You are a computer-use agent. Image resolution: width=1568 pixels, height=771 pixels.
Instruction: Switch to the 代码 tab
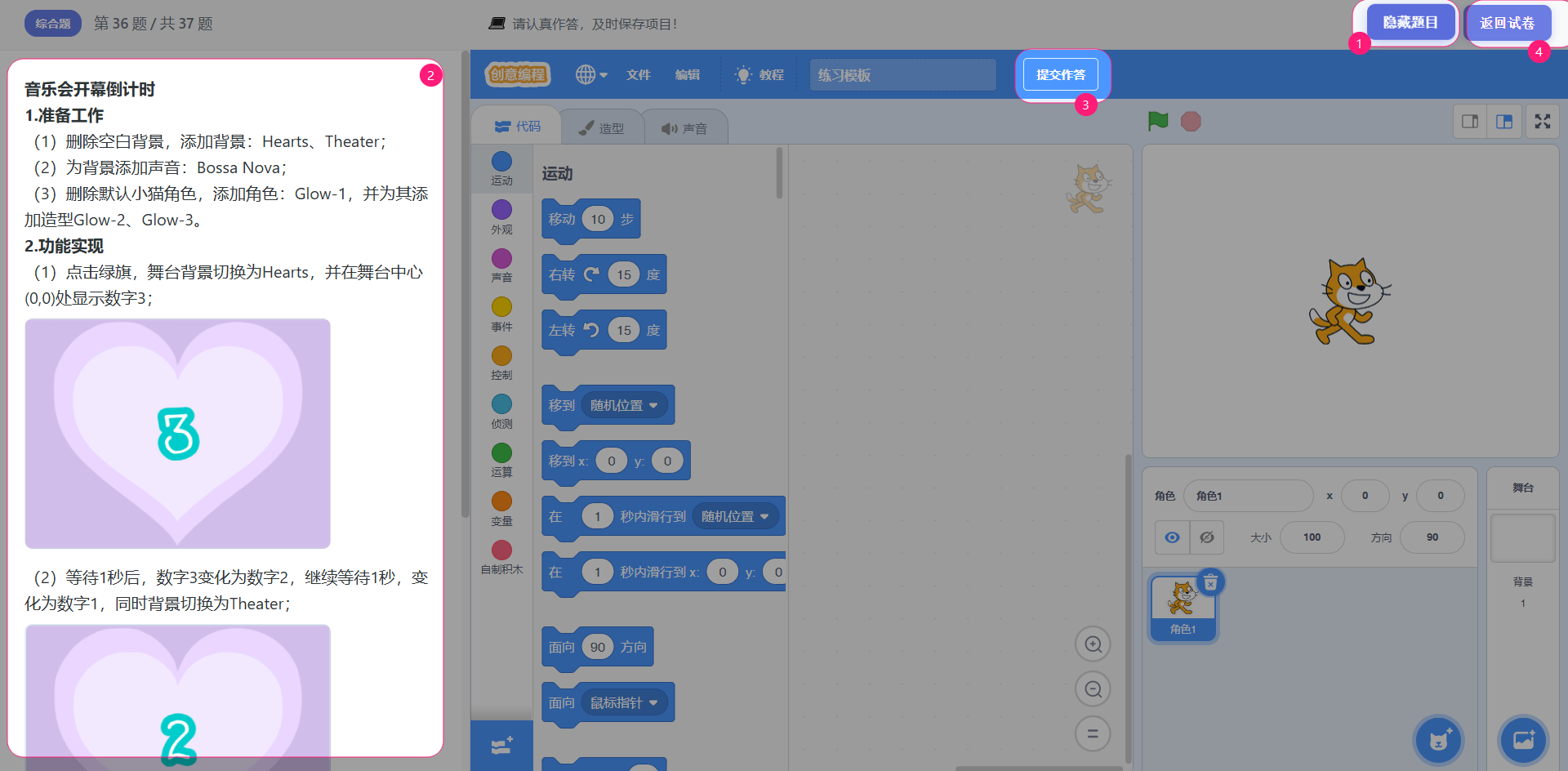518,127
